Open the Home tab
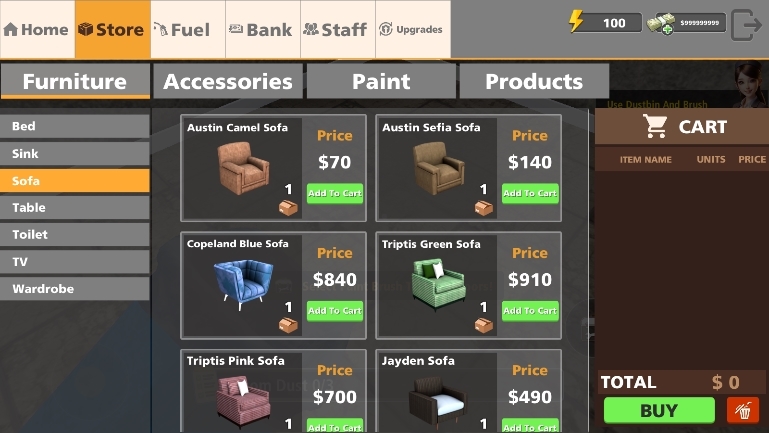Viewport: 769px width, 433px height. (37, 29)
